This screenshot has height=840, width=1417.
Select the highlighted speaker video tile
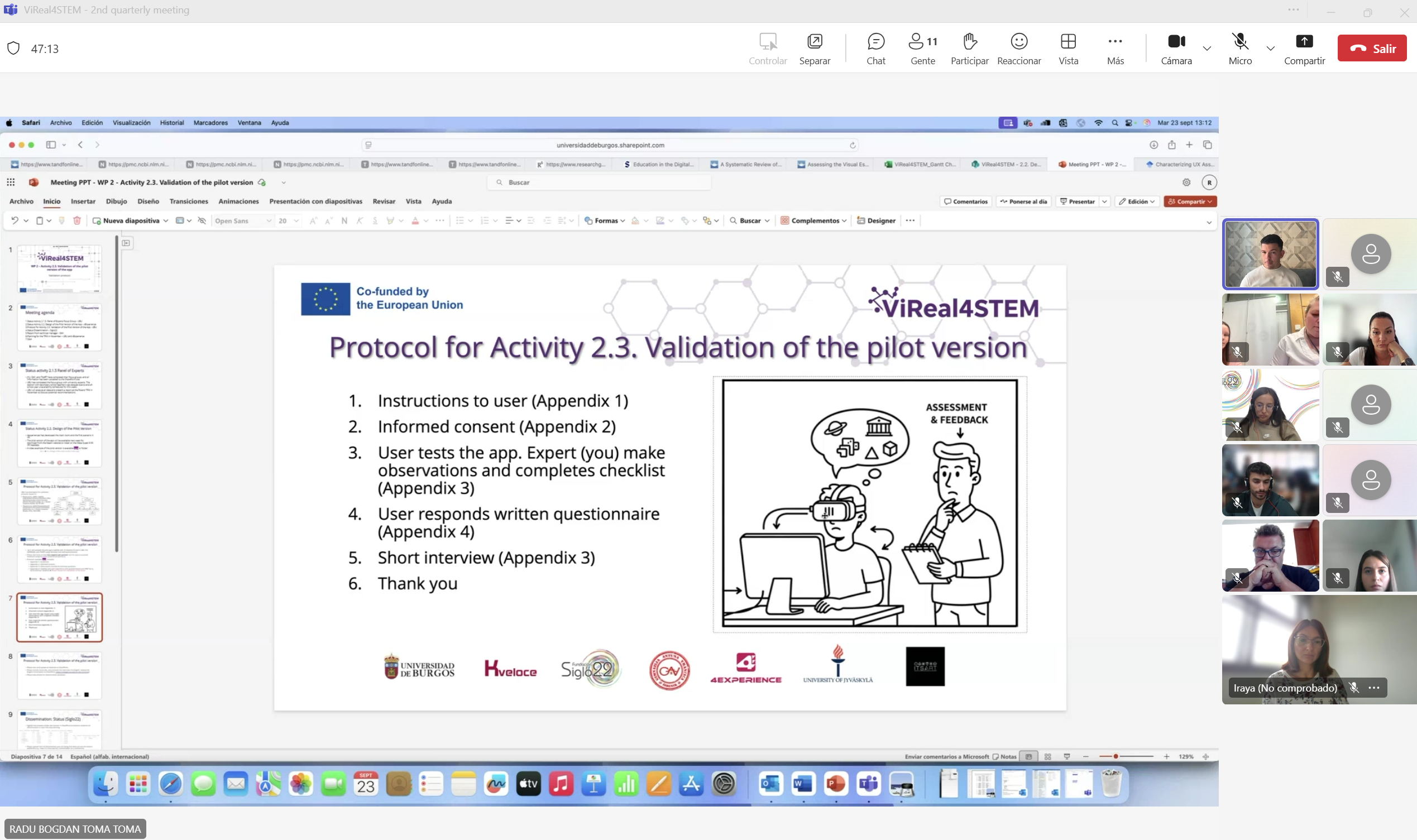tap(1270, 254)
